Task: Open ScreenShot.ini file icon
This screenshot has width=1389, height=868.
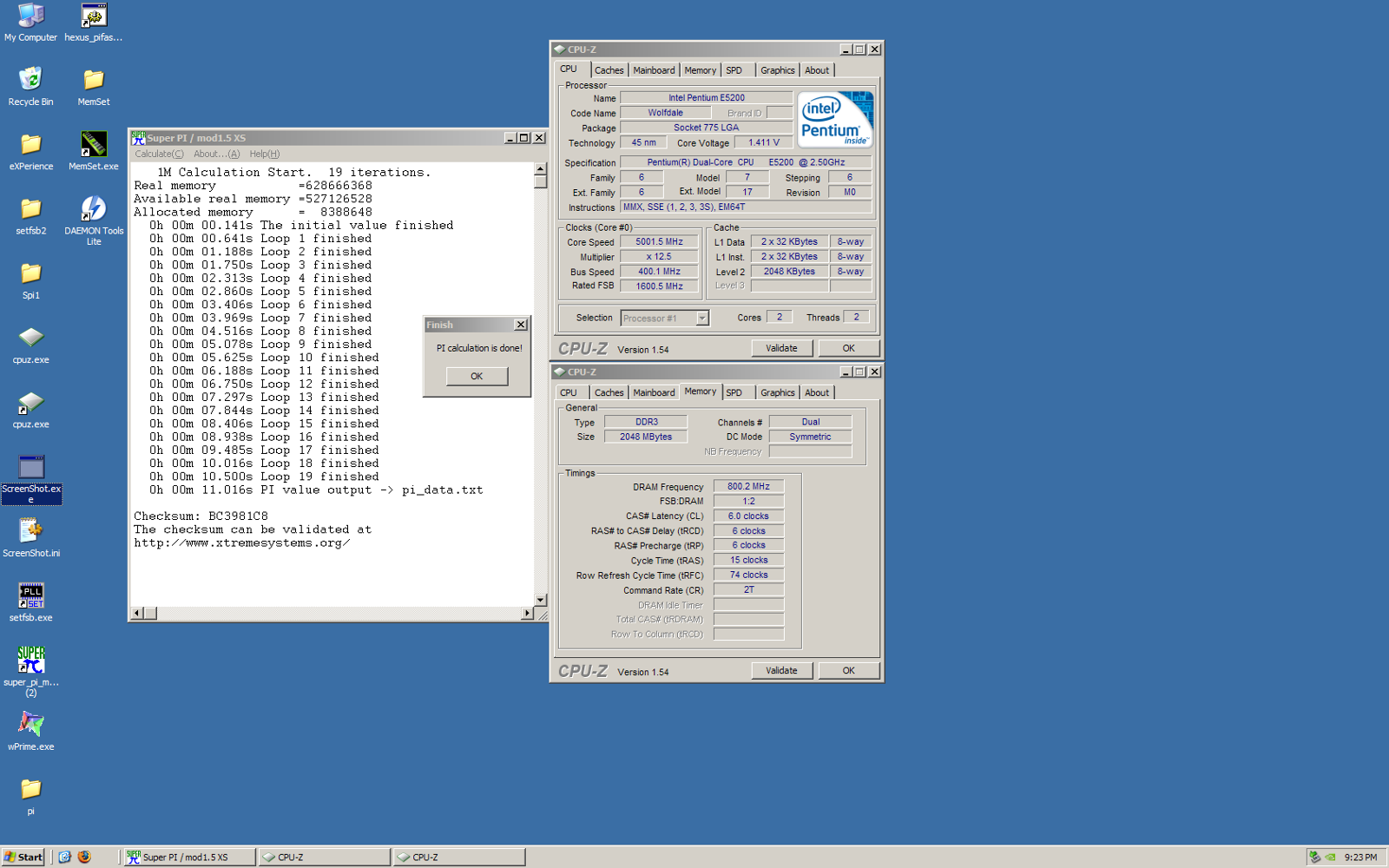Action: [x=31, y=538]
